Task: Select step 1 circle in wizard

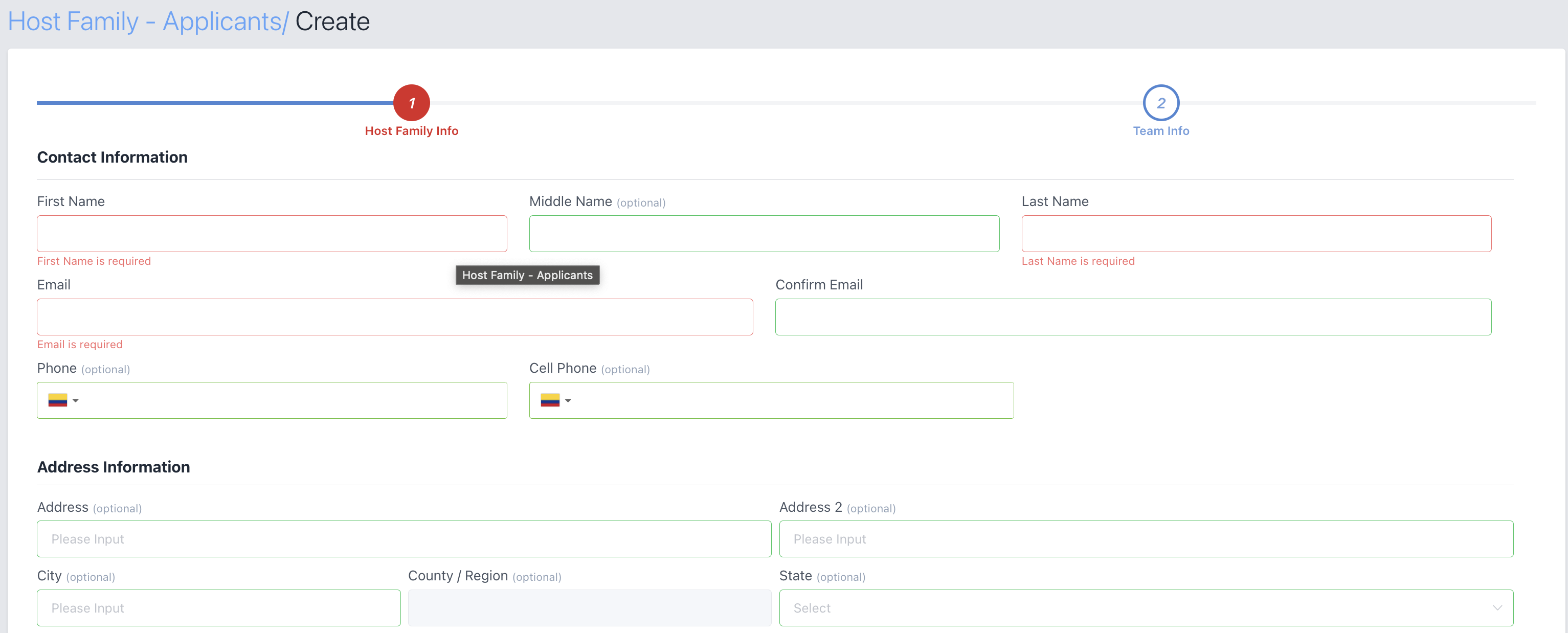Action: (412, 103)
